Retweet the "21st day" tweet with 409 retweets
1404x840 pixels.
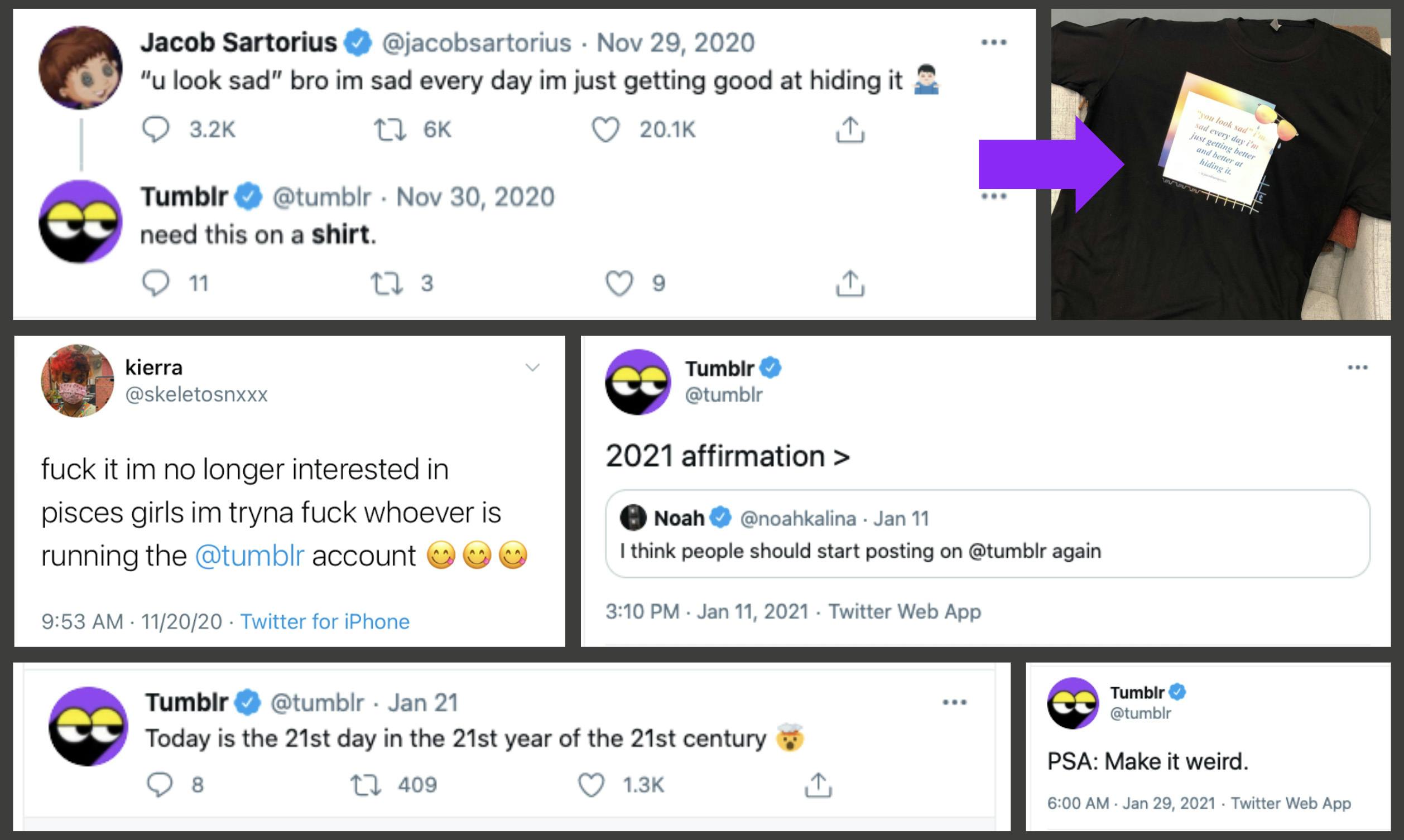pos(366,785)
